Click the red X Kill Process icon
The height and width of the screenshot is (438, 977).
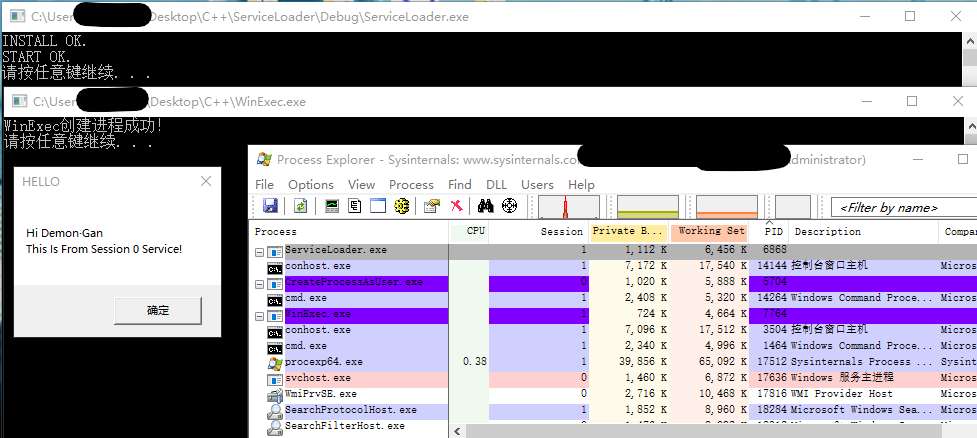click(x=456, y=206)
